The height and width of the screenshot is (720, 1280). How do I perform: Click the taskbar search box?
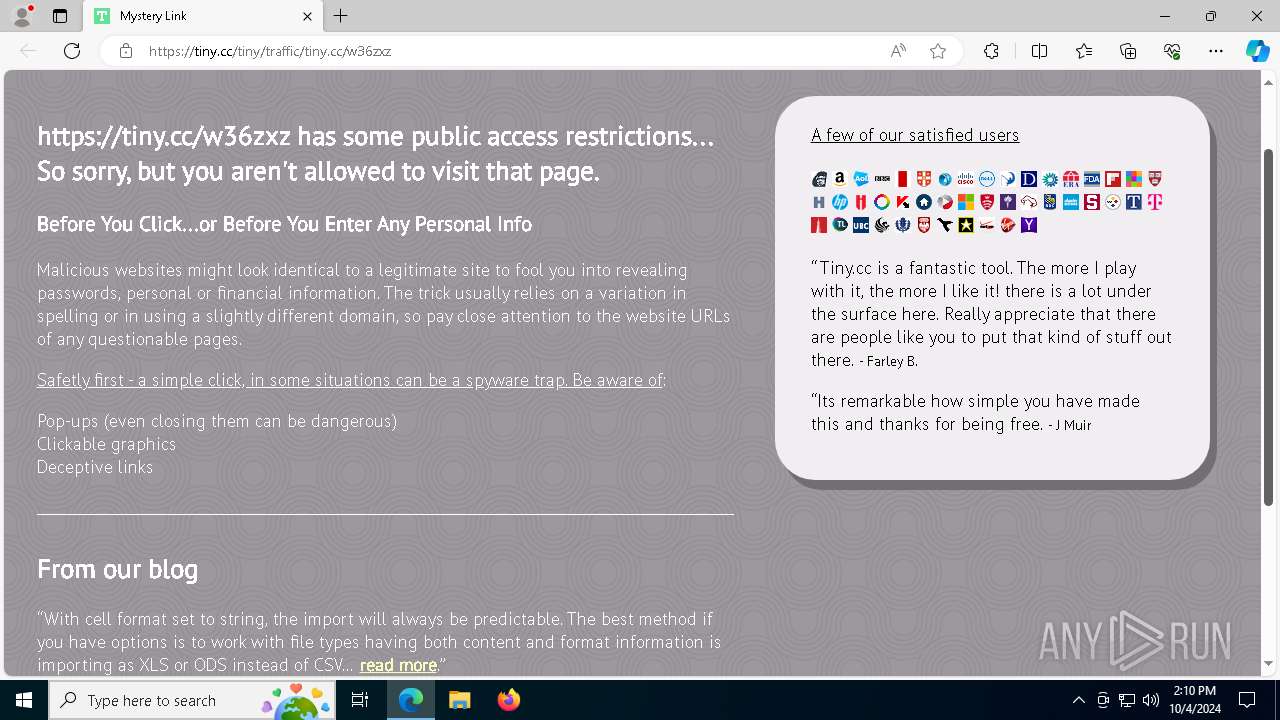[x=192, y=700]
